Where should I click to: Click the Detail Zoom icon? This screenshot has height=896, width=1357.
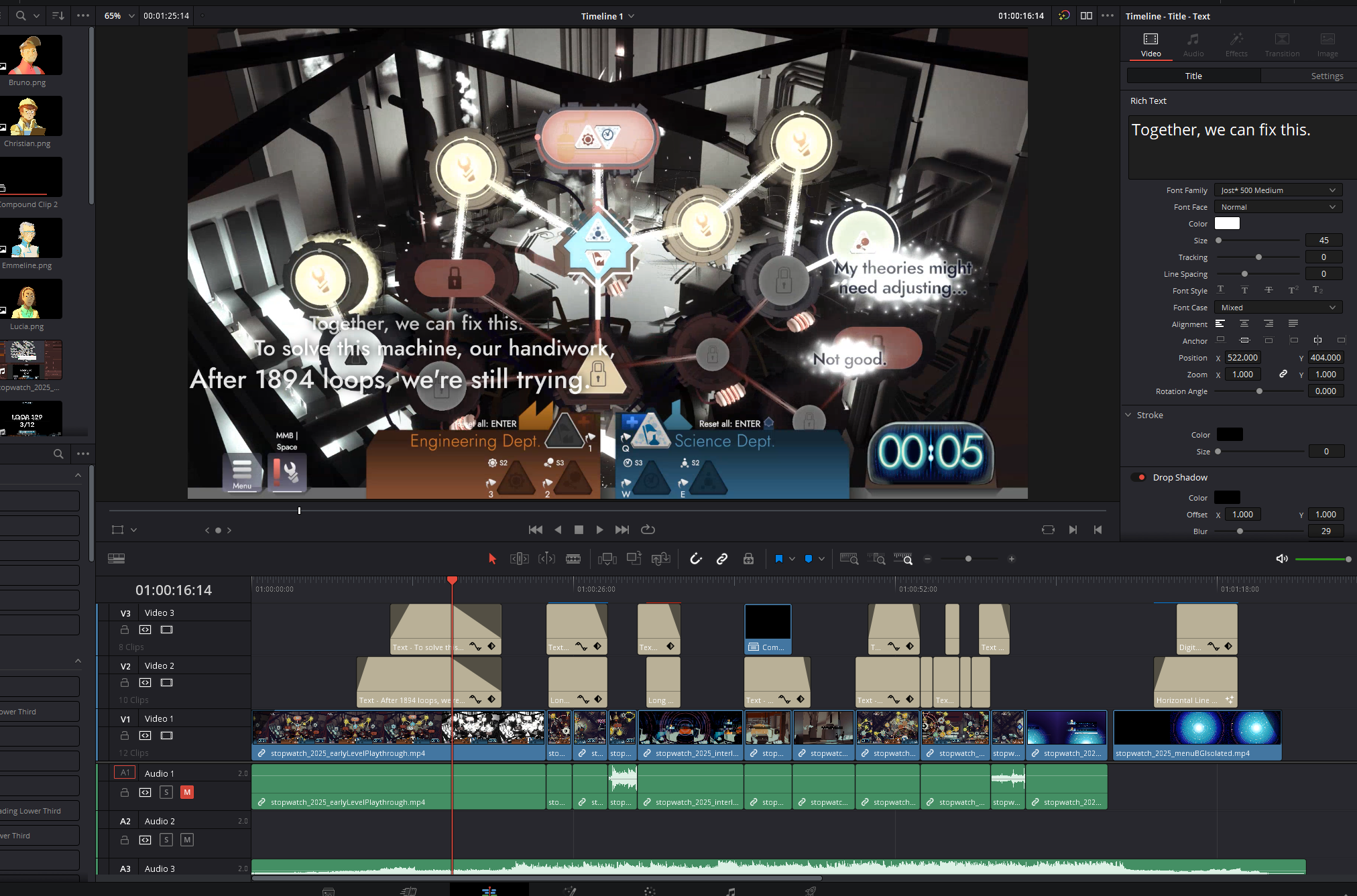pyautogui.click(x=876, y=559)
